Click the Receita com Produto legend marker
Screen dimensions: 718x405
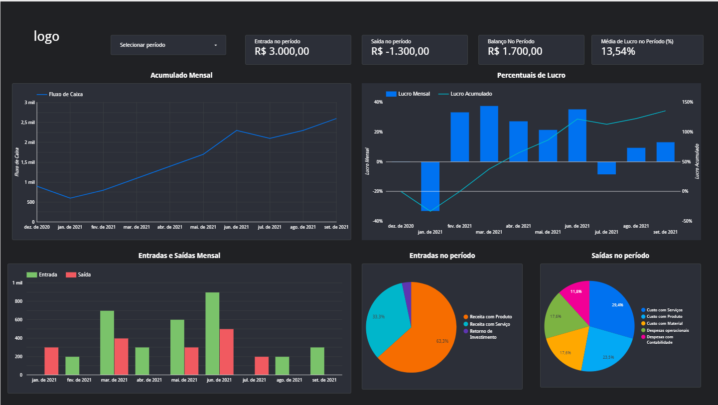click(x=464, y=316)
